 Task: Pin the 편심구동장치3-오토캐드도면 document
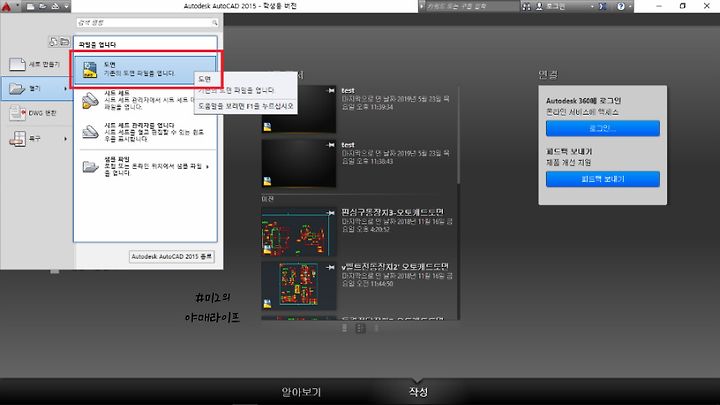(330, 213)
